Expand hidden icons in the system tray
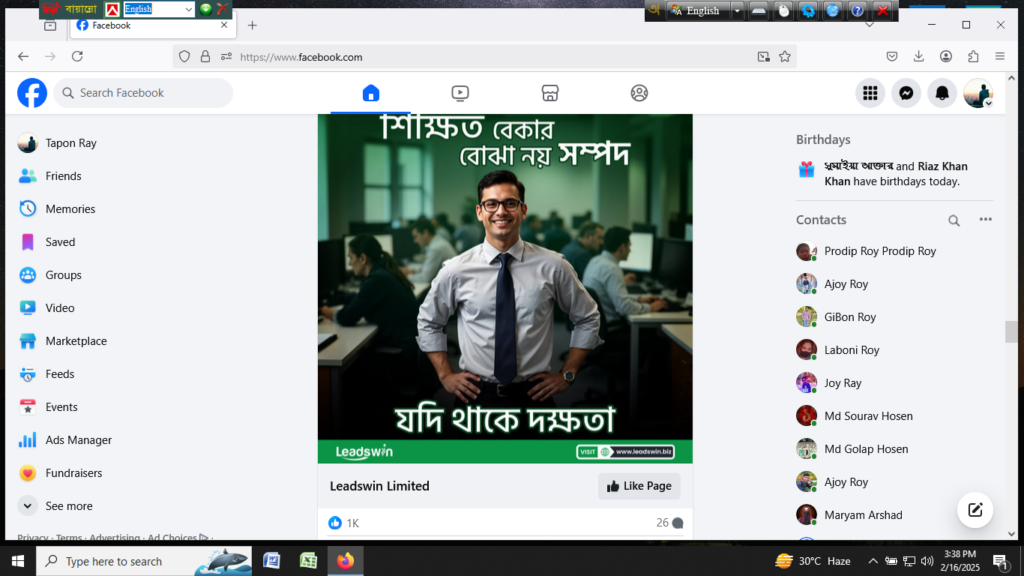The width and height of the screenshot is (1024, 576). click(x=873, y=562)
